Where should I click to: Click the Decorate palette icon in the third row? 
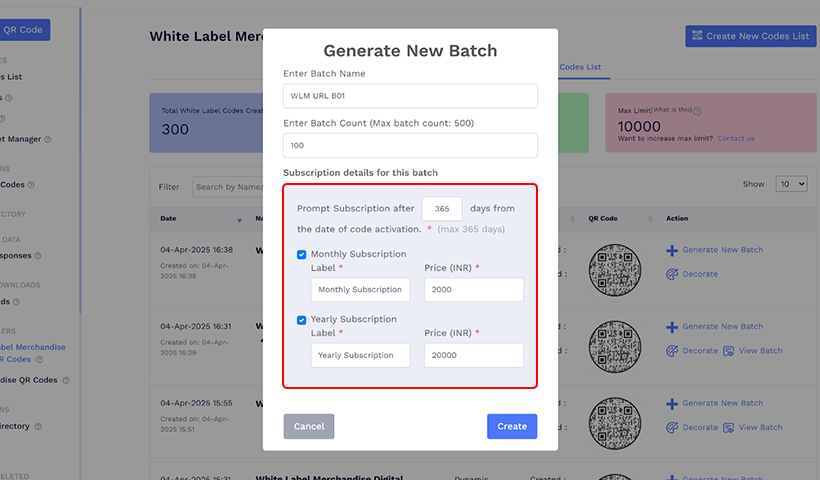(x=672, y=427)
